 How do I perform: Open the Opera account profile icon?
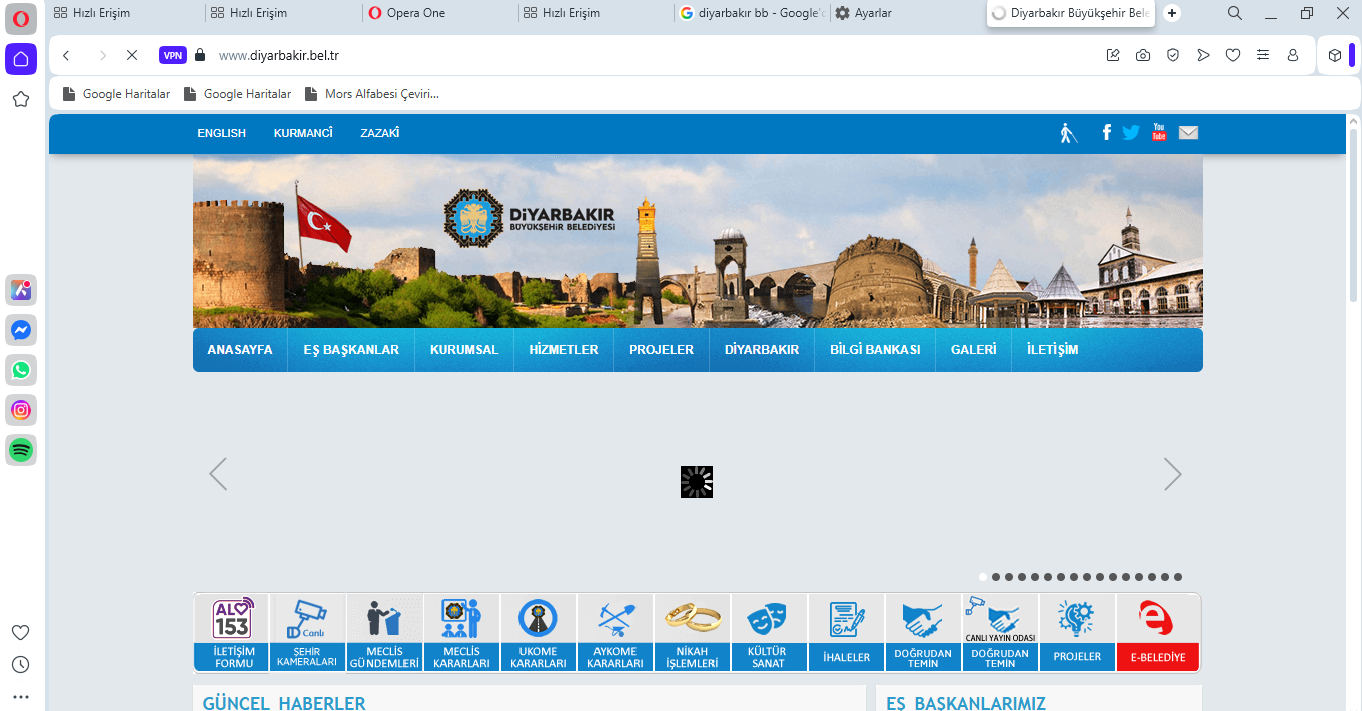pyautogui.click(x=1293, y=56)
